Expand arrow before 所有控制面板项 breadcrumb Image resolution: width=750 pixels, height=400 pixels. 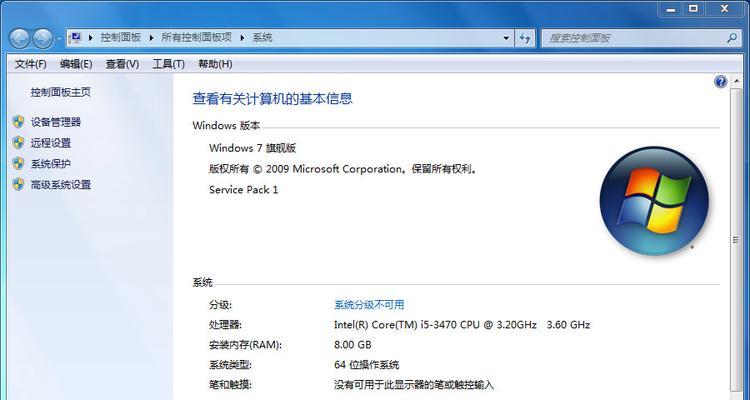pyautogui.click(x=151, y=37)
